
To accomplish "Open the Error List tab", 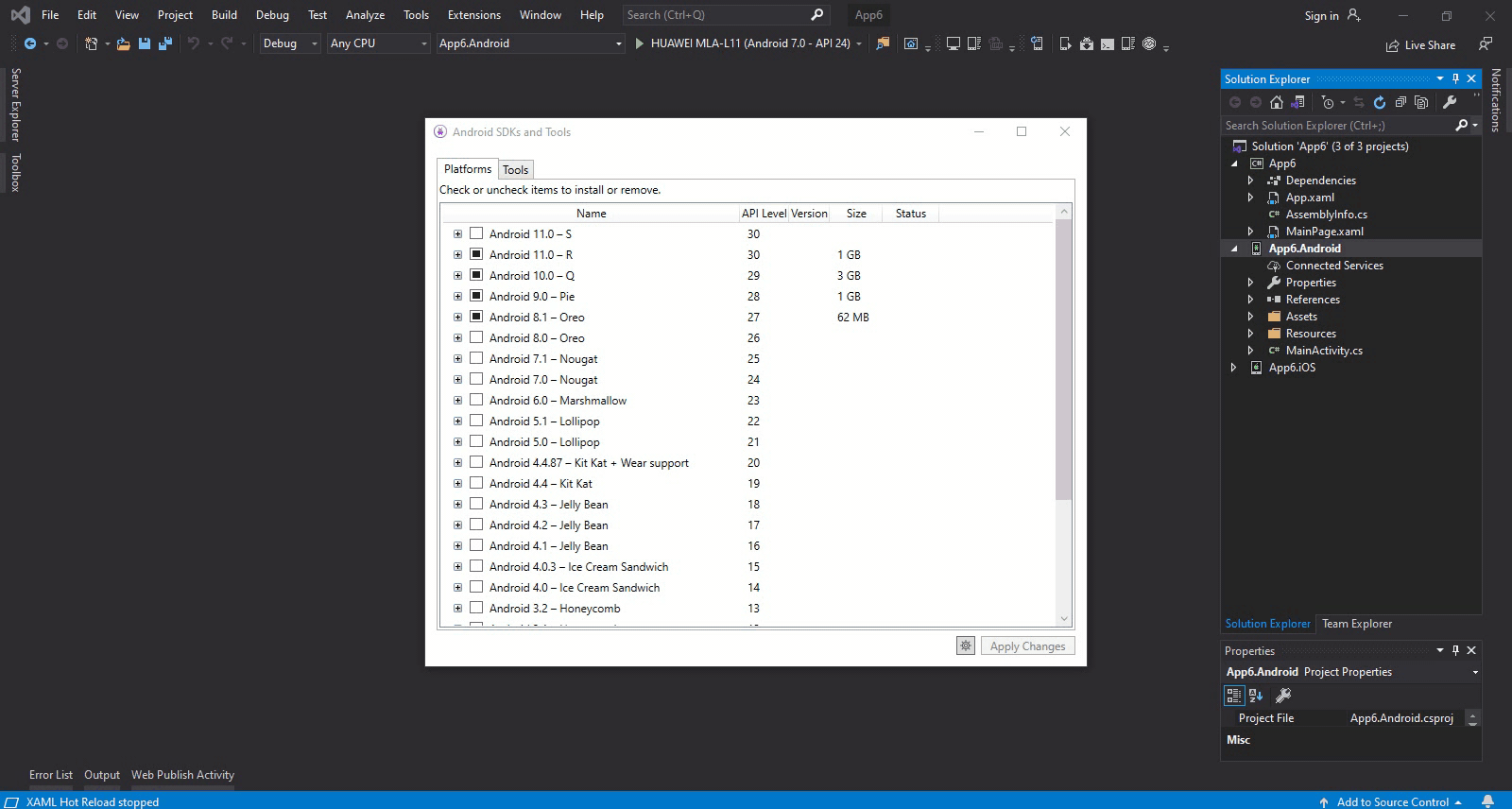I will pos(51,775).
